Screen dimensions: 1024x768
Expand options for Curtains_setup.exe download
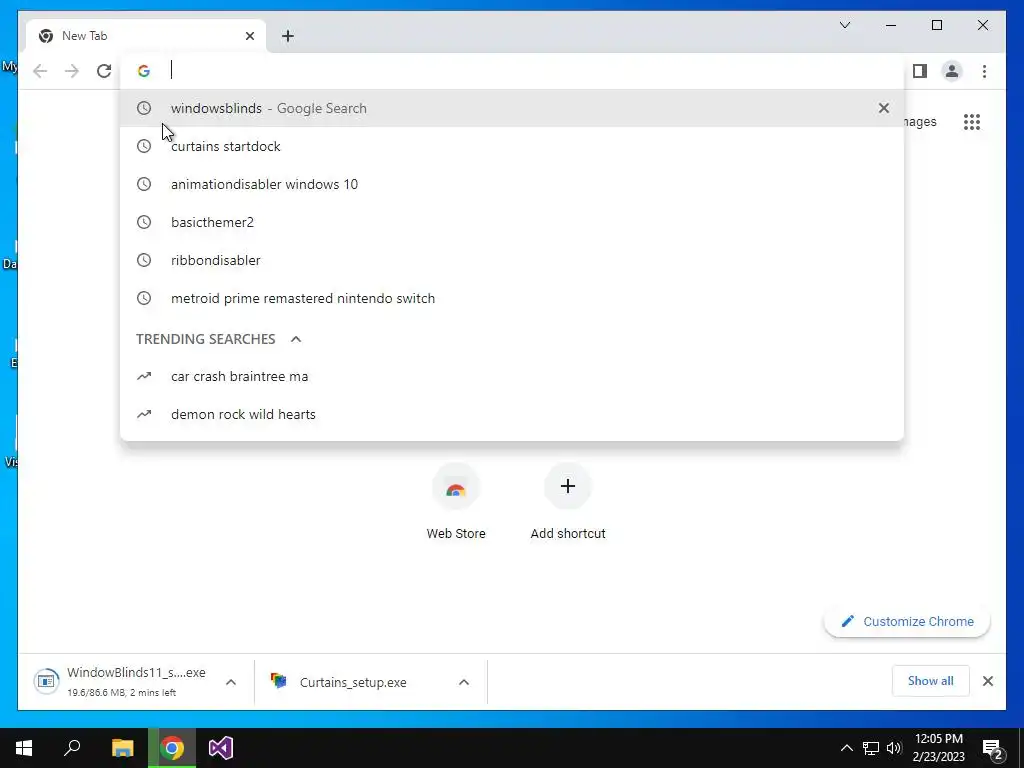click(464, 682)
